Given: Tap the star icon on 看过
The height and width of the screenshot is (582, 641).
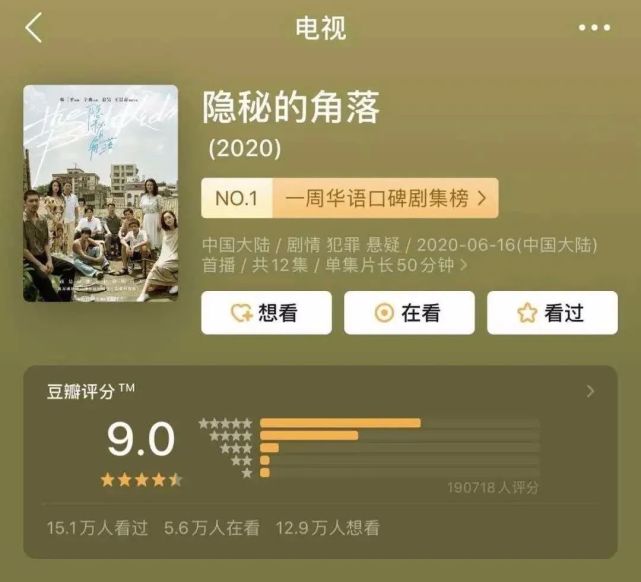Looking at the screenshot, I should [x=527, y=313].
